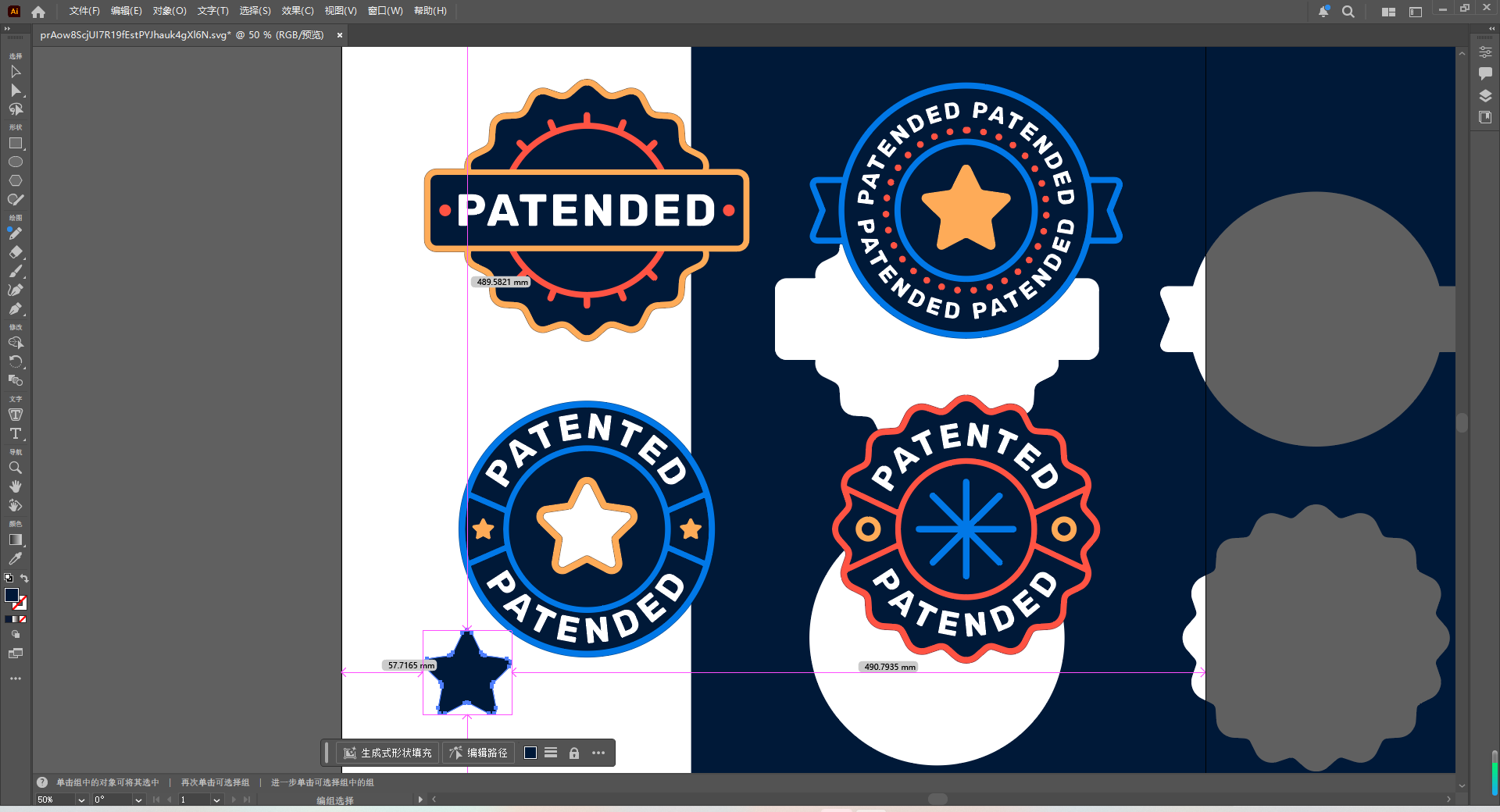
Task: Toggle the notifications bell in the title bar
Action: (1323, 11)
